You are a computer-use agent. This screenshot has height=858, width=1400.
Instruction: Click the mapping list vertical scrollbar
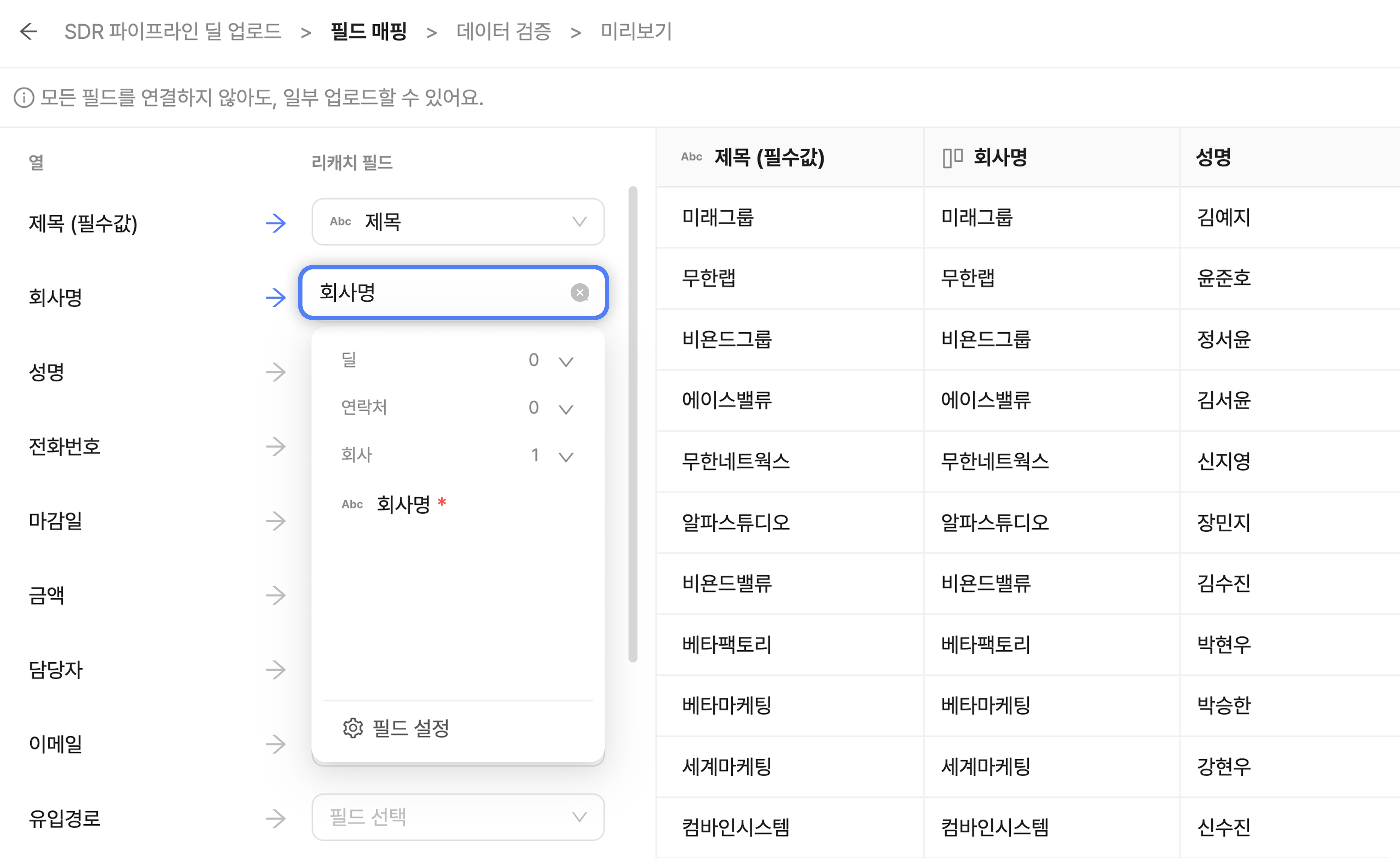click(633, 423)
